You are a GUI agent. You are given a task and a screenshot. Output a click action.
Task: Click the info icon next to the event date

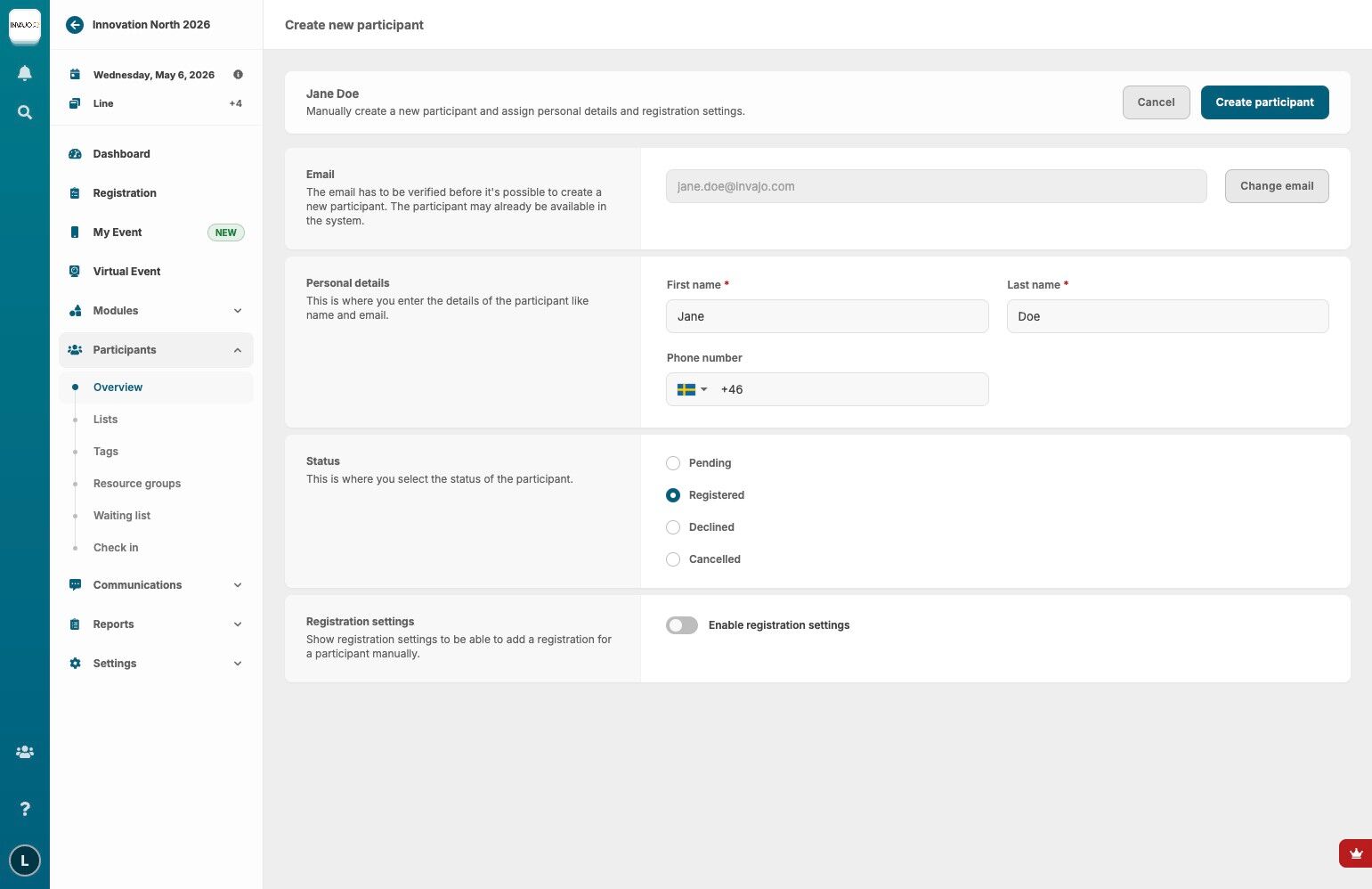point(238,75)
